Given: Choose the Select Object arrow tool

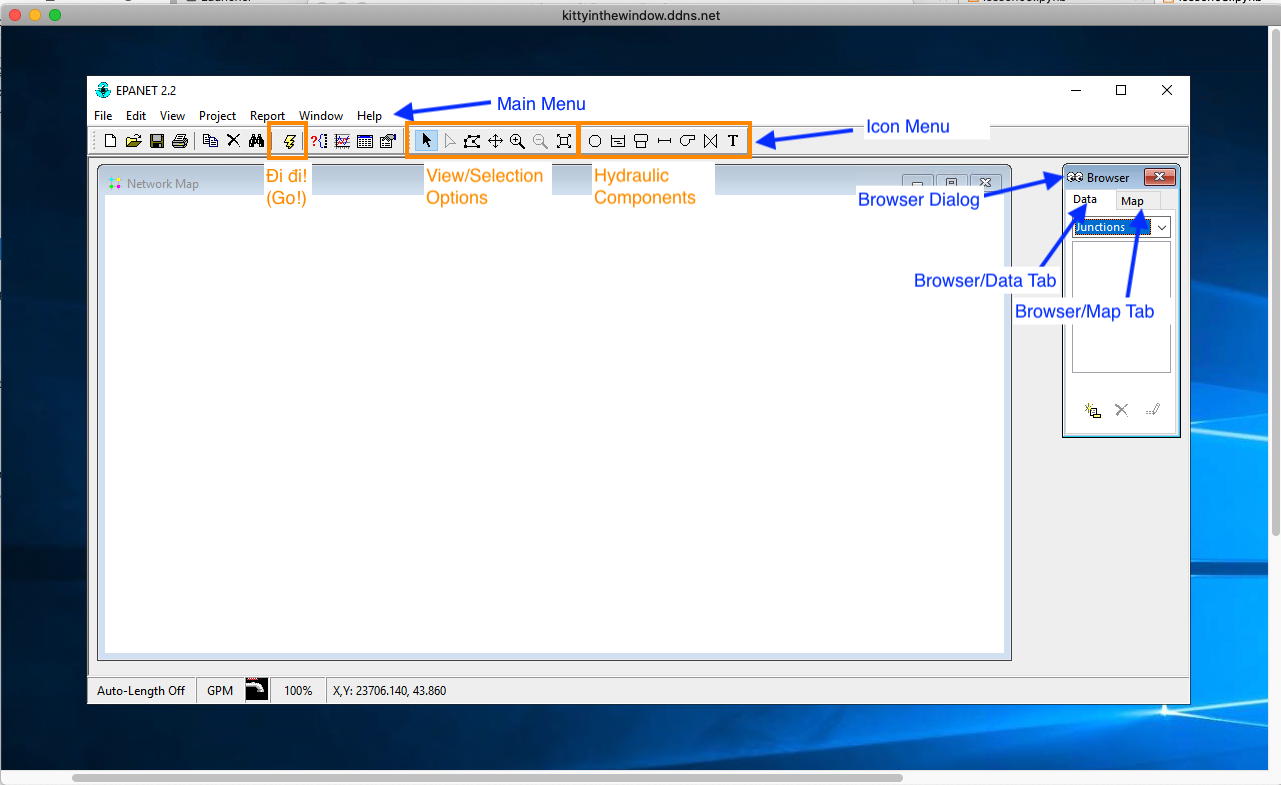Looking at the screenshot, I should point(427,141).
